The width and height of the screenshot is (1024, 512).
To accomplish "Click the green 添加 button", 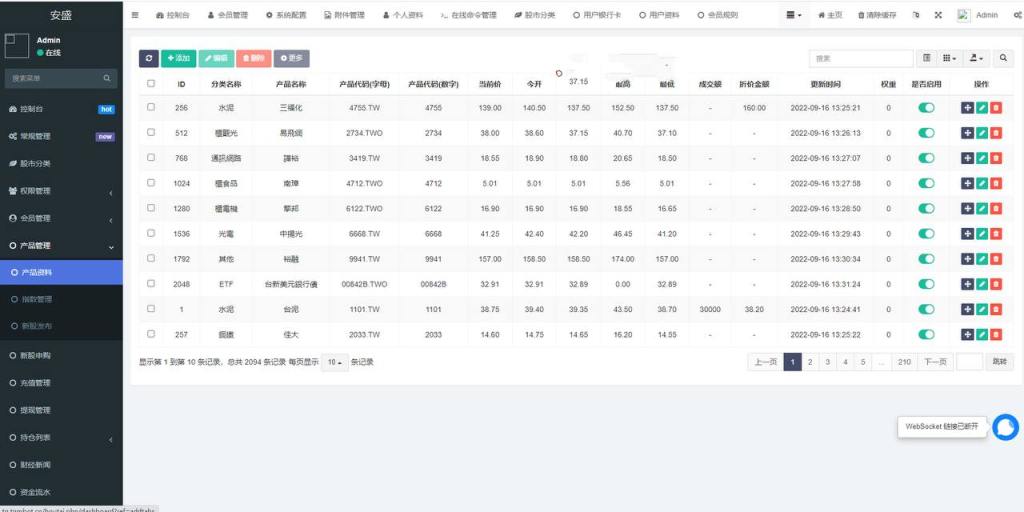I will point(178,58).
